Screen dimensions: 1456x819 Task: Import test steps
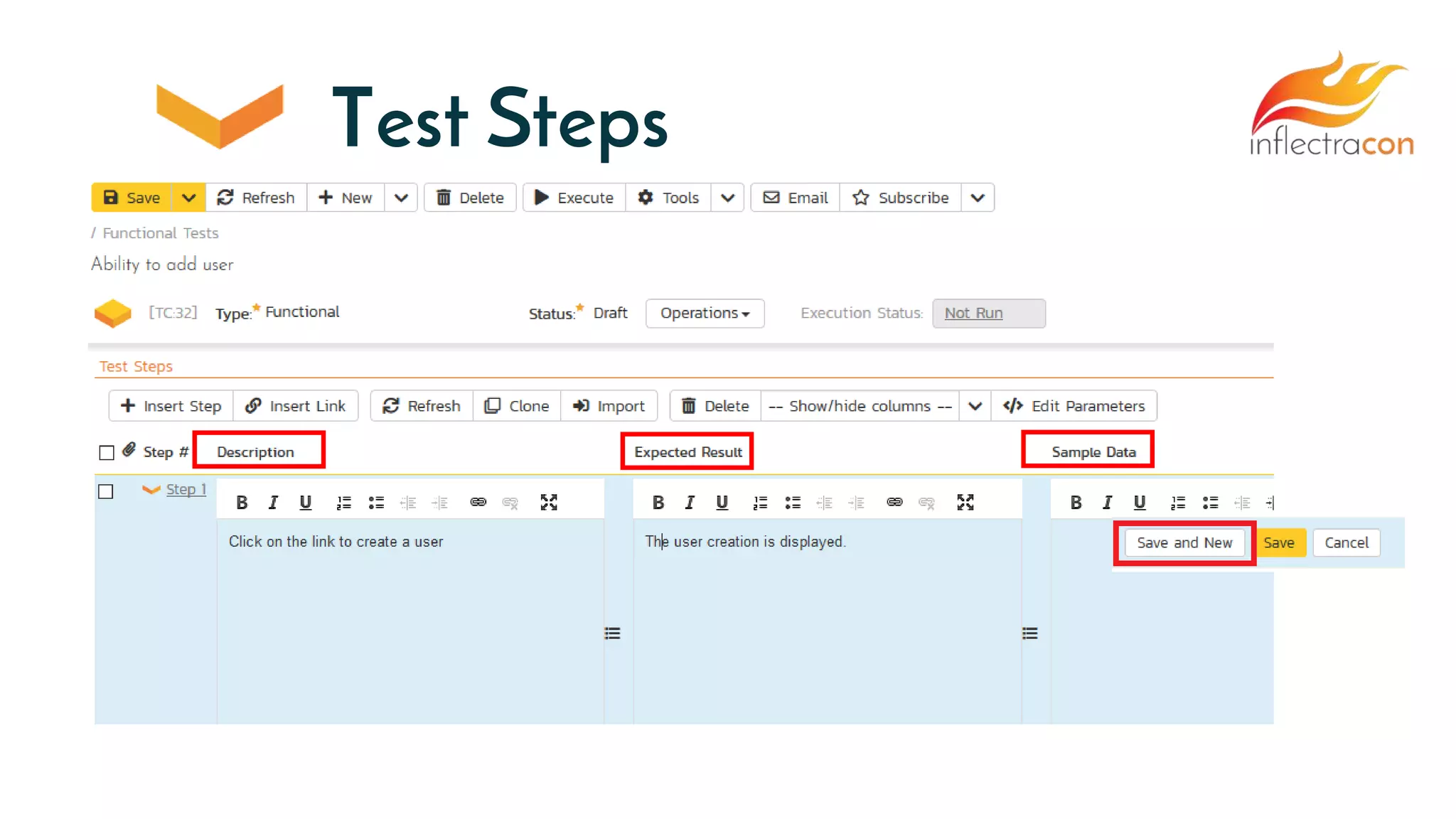click(x=609, y=406)
